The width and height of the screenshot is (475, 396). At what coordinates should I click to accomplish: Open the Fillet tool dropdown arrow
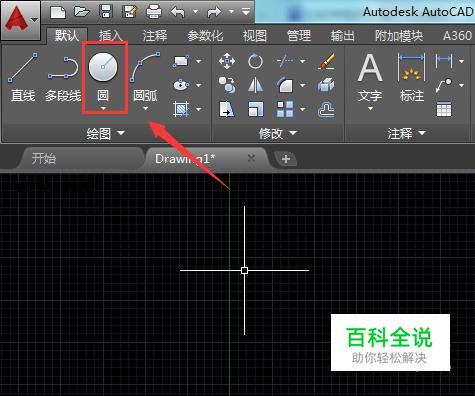coord(302,85)
